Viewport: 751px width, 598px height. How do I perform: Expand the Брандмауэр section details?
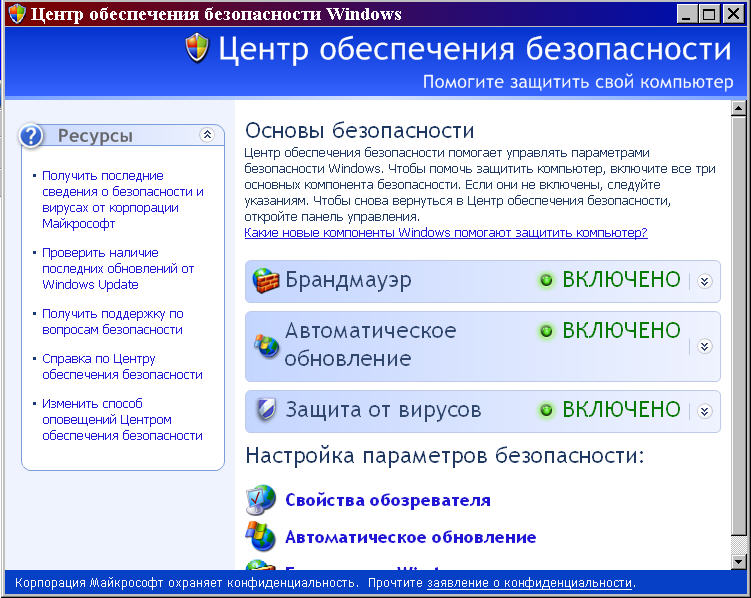coord(705,281)
